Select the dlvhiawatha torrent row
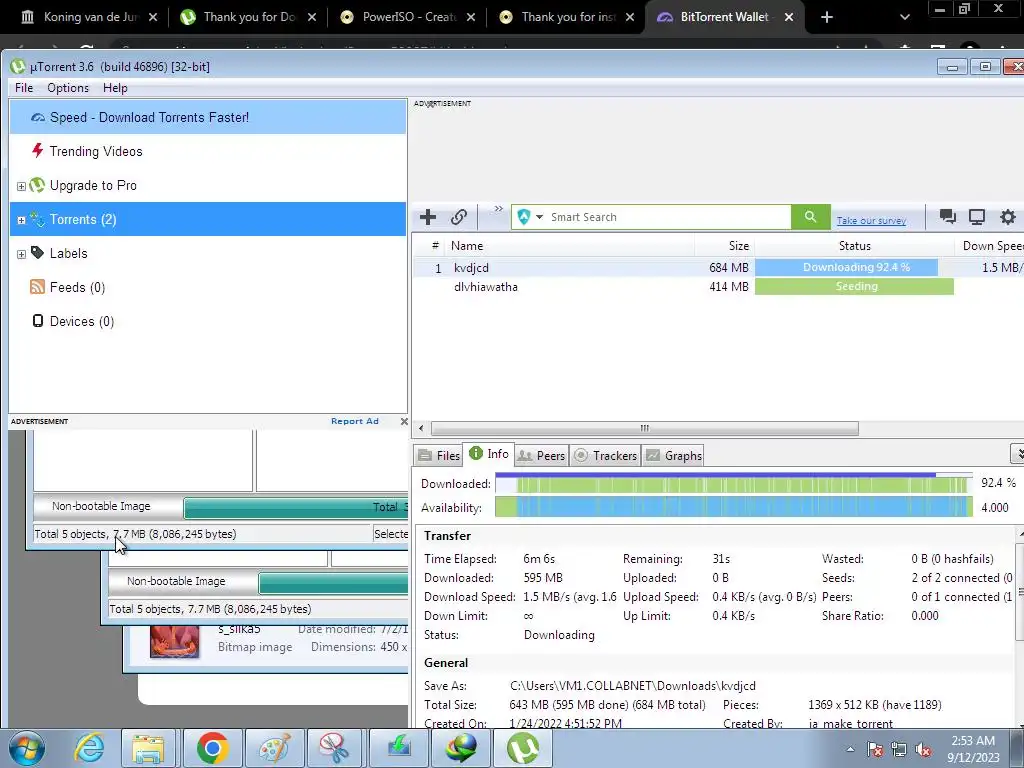Screen dimensions: 1024x768 click(718, 287)
